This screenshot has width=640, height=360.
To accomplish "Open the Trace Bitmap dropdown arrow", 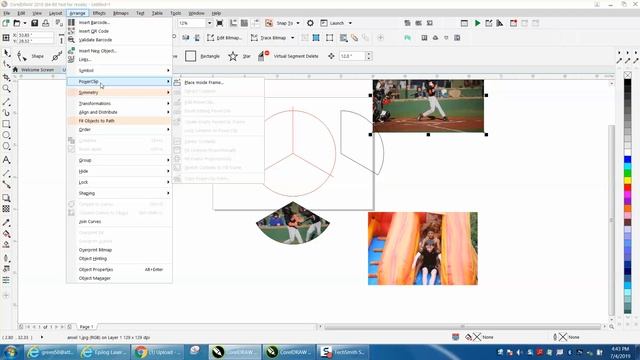I will 292,38.
